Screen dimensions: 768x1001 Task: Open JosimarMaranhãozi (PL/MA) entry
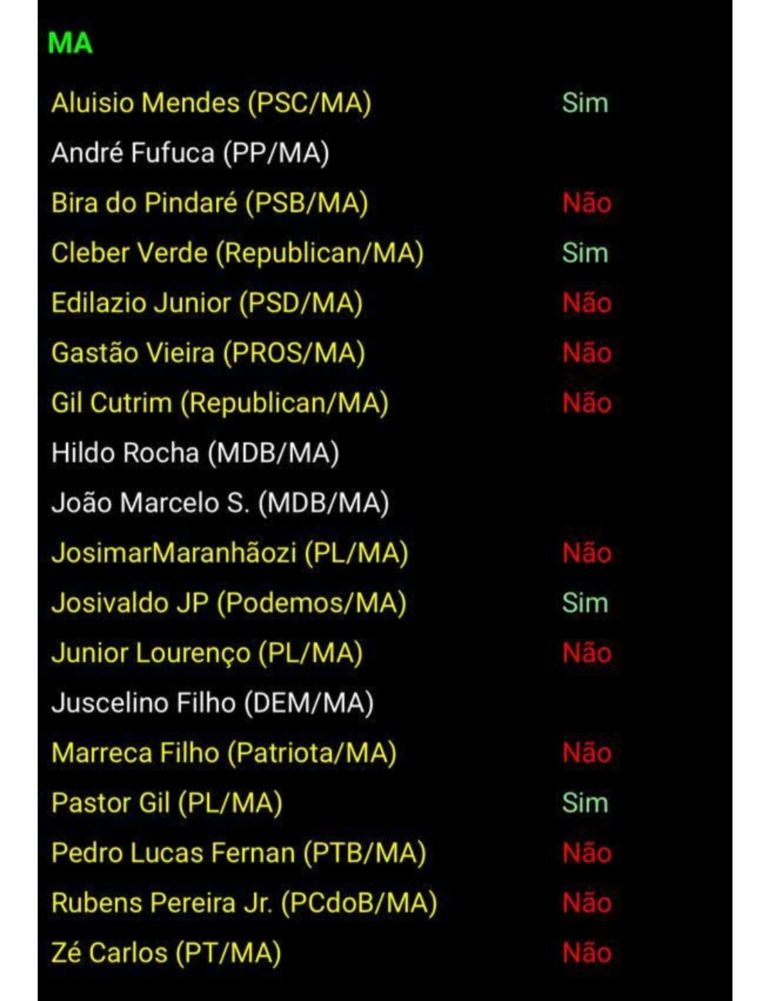(229, 553)
